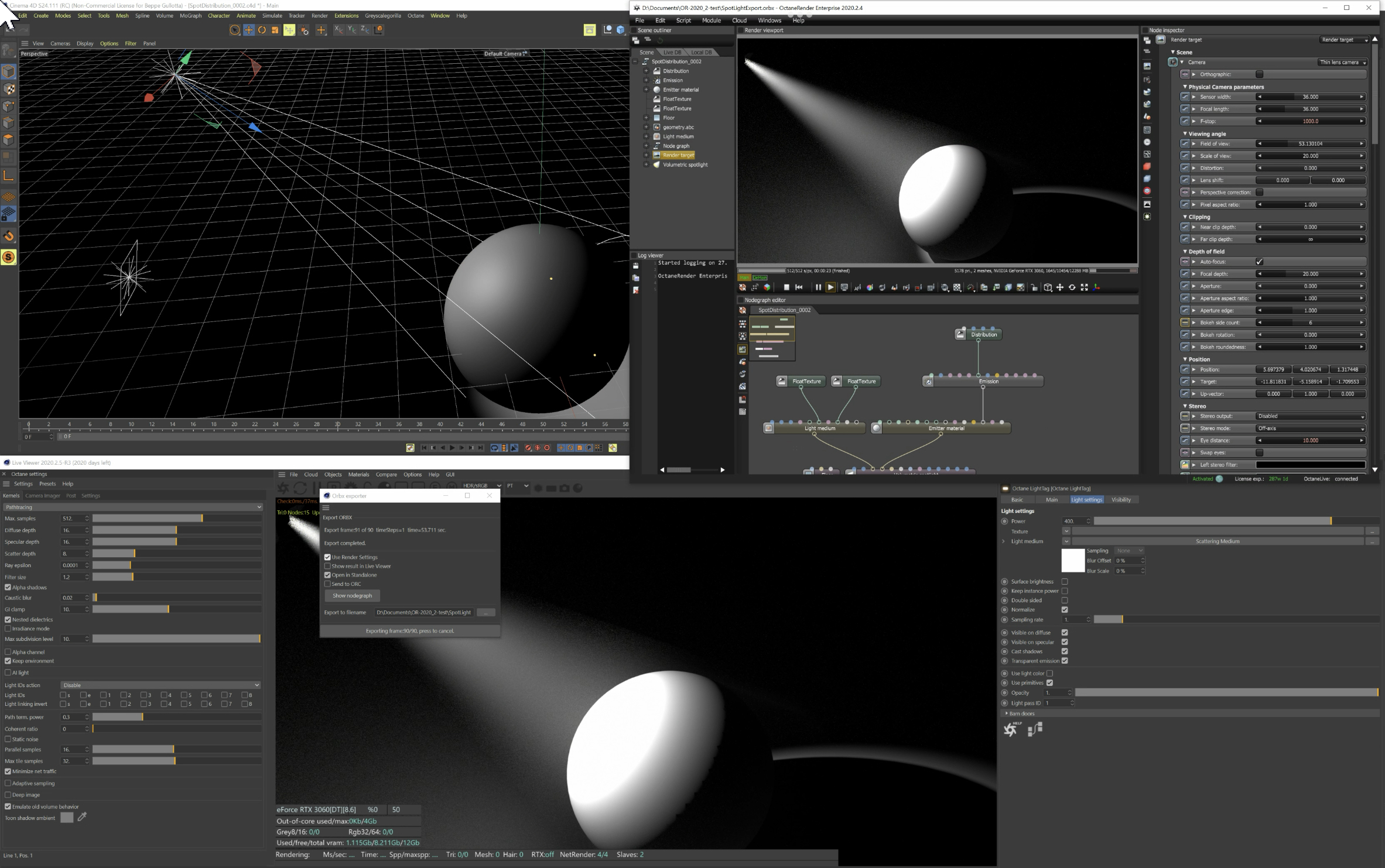Switch to the Visibility tab in LightTag
Screen dimensions: 1385x868
coord(1121,500)
